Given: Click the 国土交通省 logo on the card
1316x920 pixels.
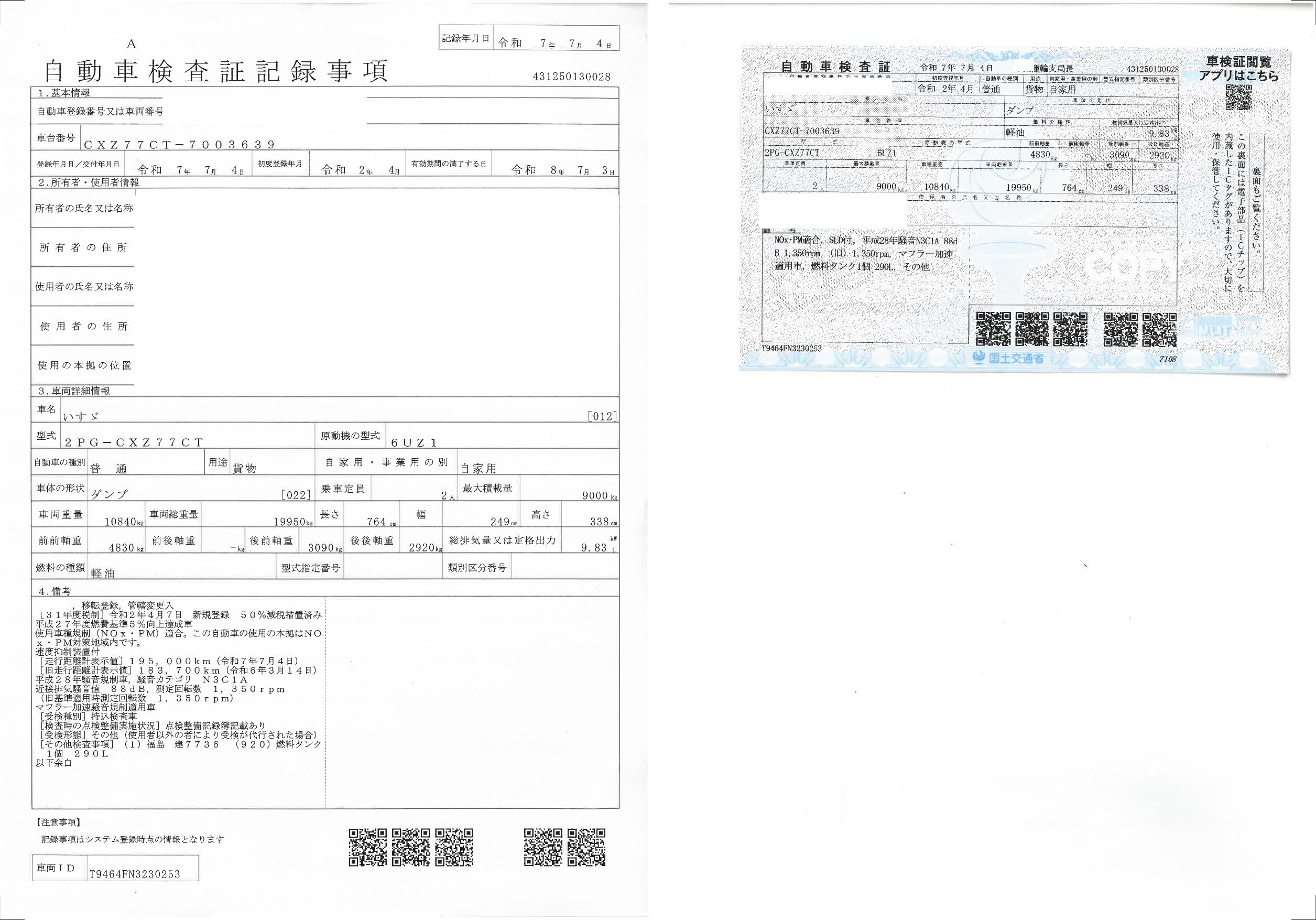Looking at the screenshot, I should coord(1008,359).
